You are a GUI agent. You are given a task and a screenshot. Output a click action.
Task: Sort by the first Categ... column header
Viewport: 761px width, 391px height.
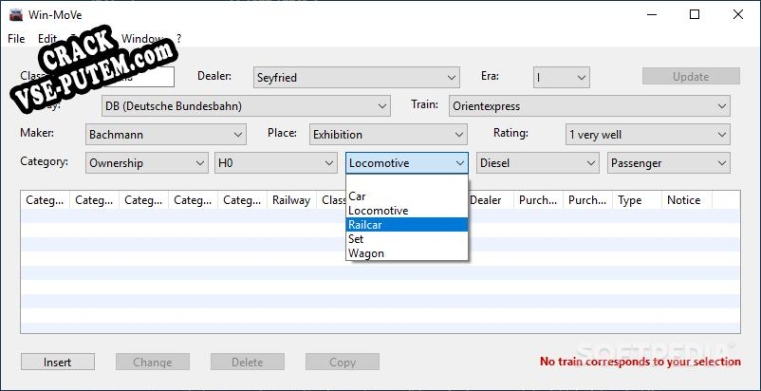(x=45, y=200)
